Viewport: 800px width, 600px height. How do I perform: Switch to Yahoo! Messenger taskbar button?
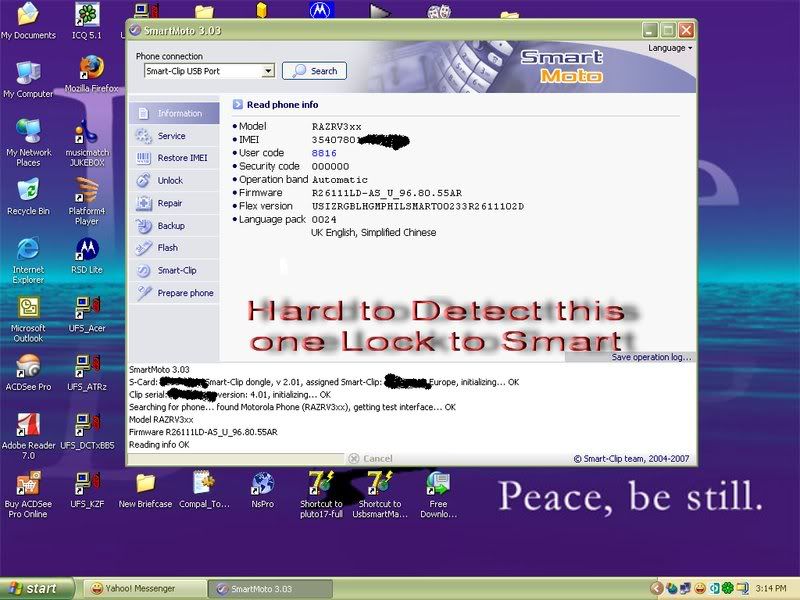[144, 589]
